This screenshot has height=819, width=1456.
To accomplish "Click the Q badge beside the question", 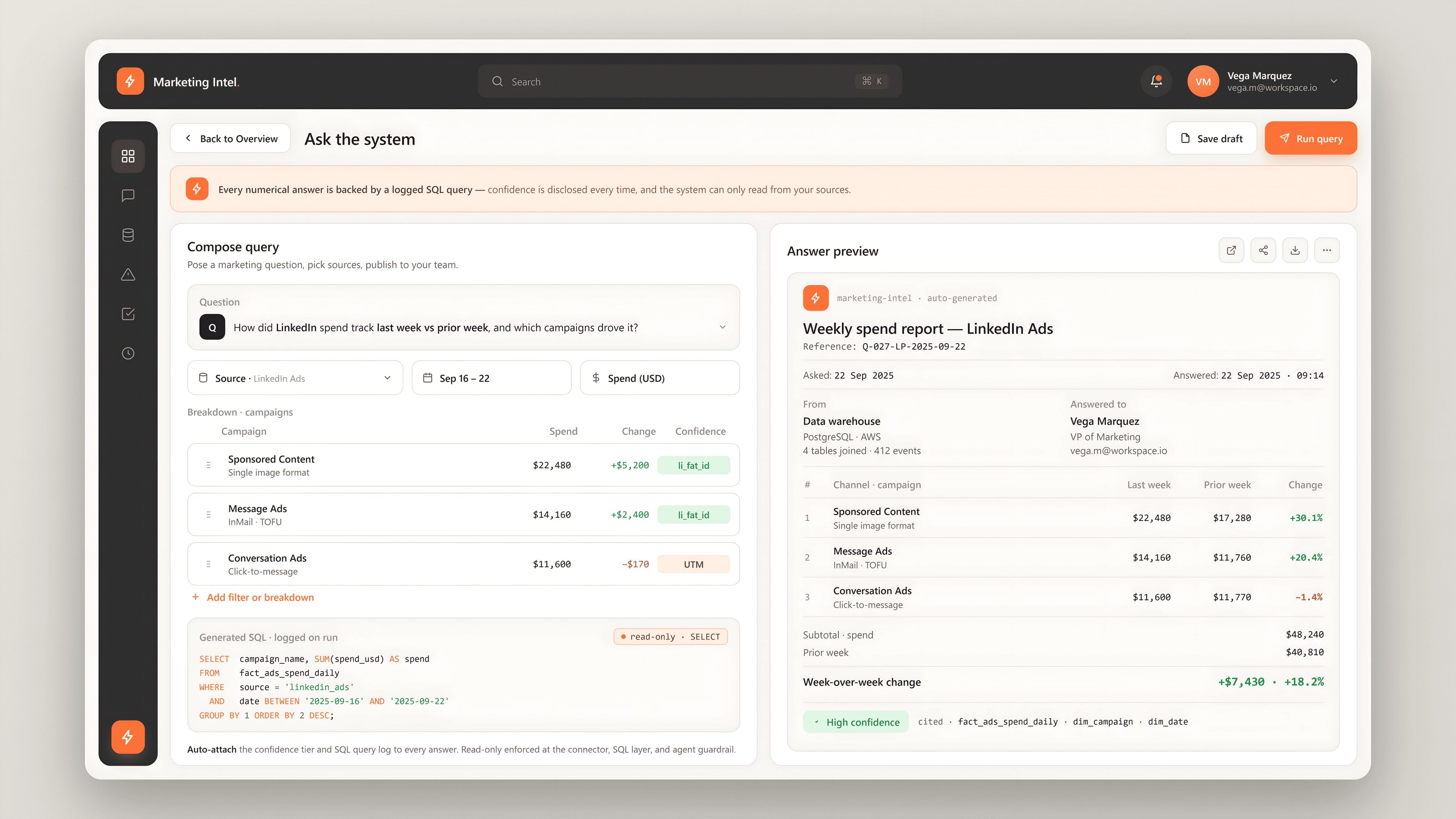I will tap(212, 327).
